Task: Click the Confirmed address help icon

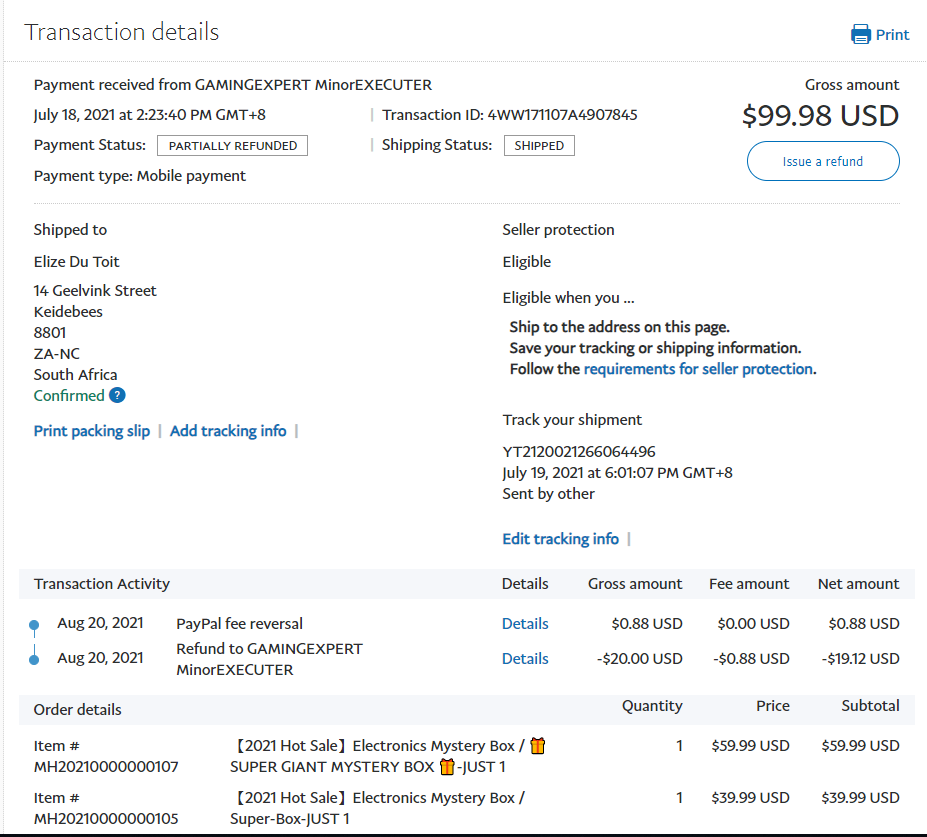Action: tap(117, 395)
